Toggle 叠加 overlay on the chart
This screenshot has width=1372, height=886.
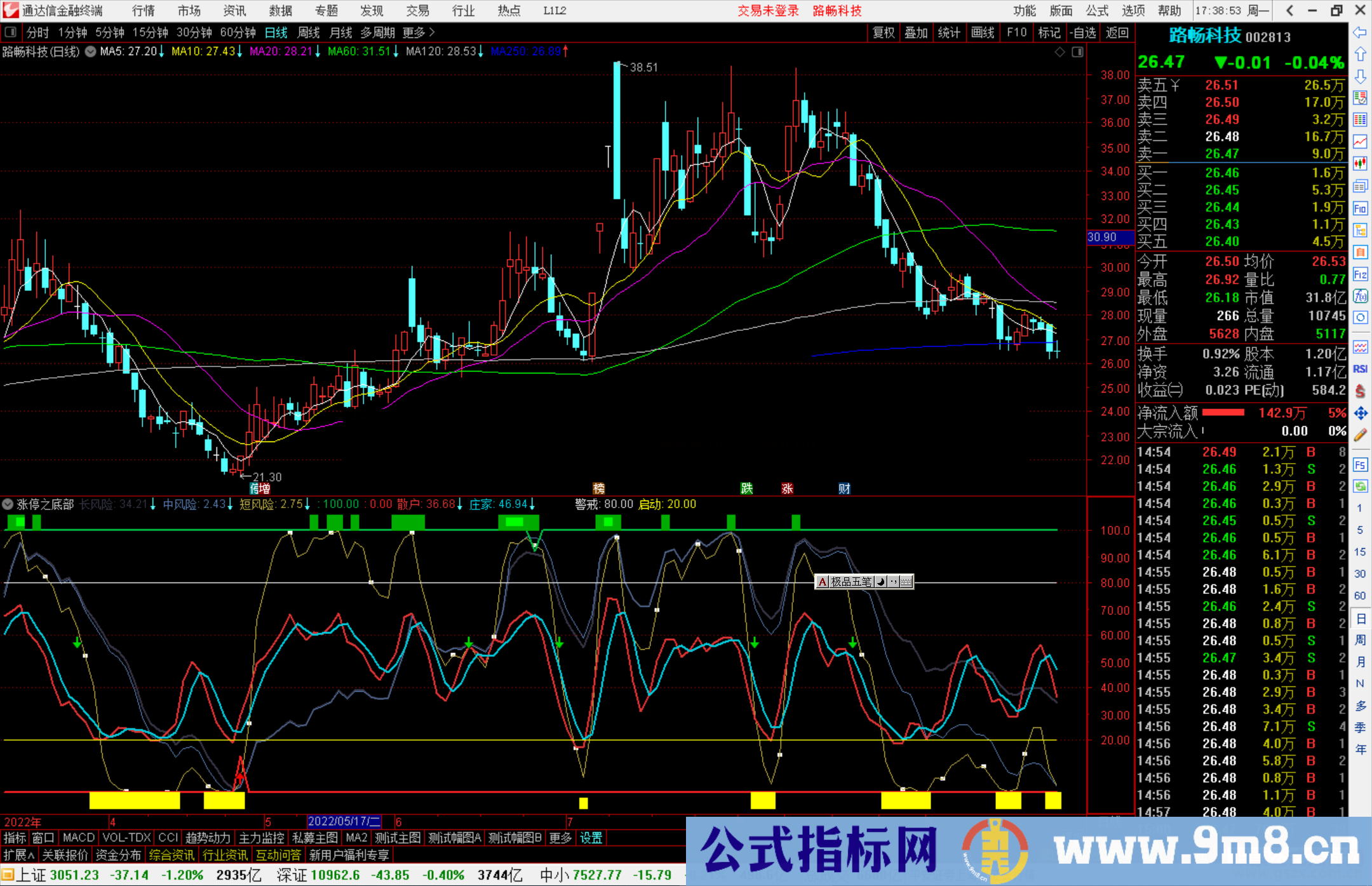tap(917, 32)
